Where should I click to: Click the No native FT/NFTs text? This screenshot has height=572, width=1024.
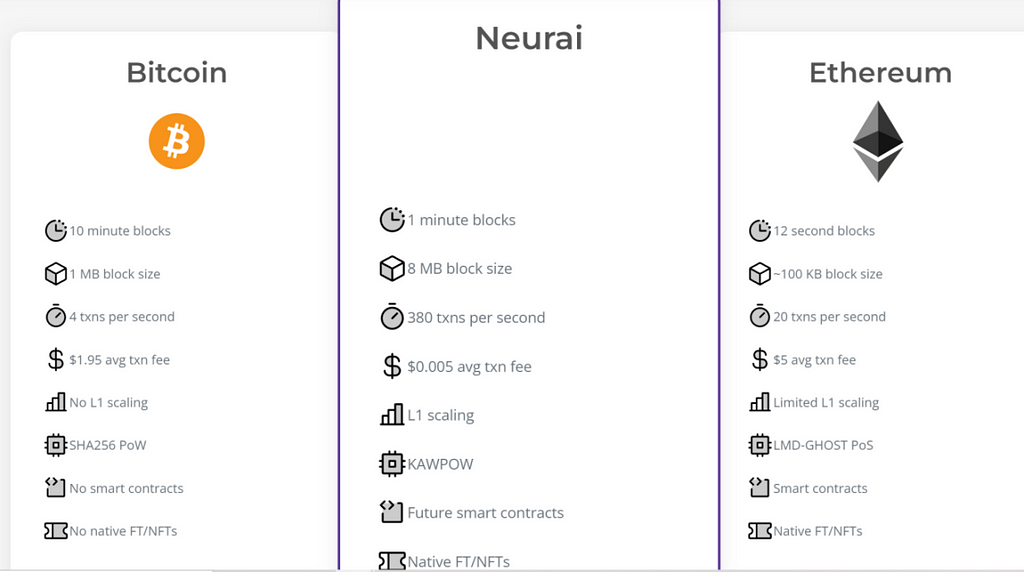pos(123,531)
